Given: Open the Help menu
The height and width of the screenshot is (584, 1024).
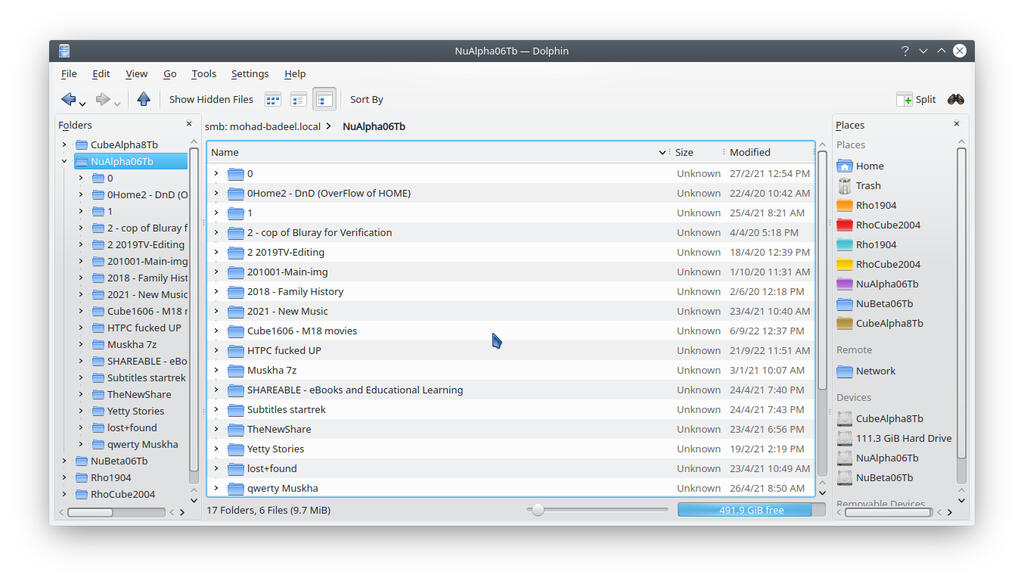Looking at the screenshot, I should (295, 74).
